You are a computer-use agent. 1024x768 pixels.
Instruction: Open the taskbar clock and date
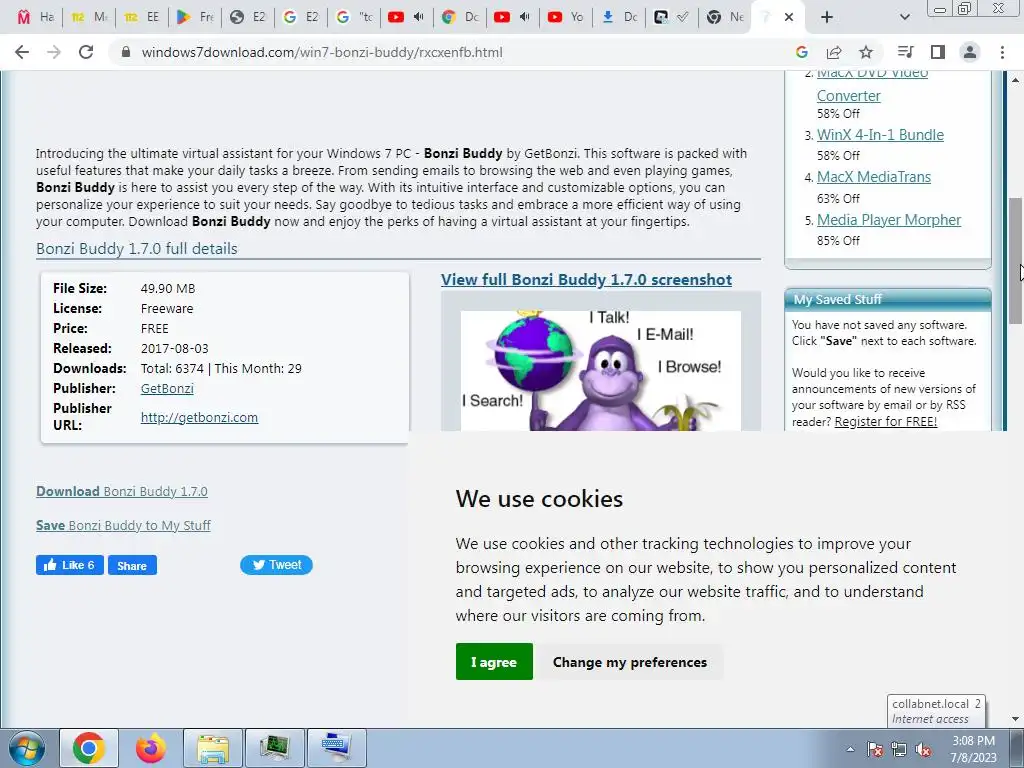pyautogui.click(x=973, y=749)
